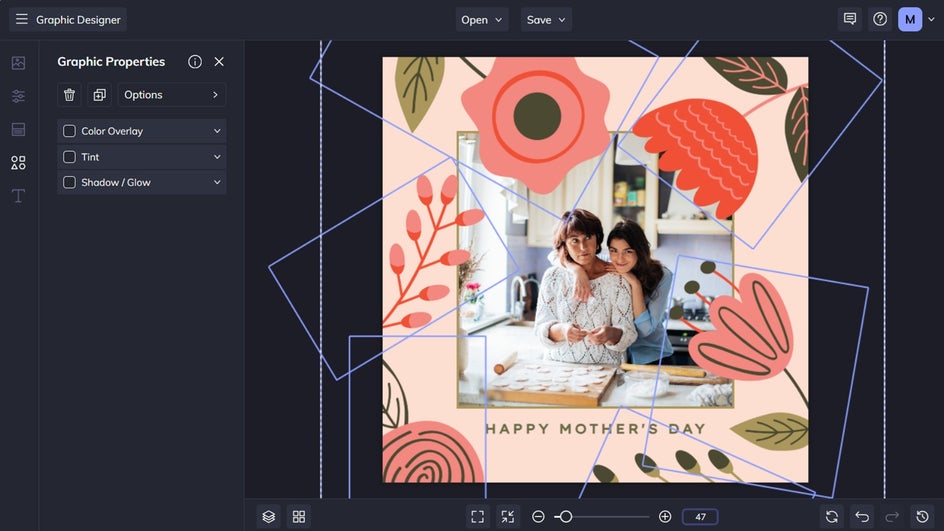This screenshot has width=944, height=531.
Task: Enable the Shadow / Glow checkbox
Action: [69, 182]
